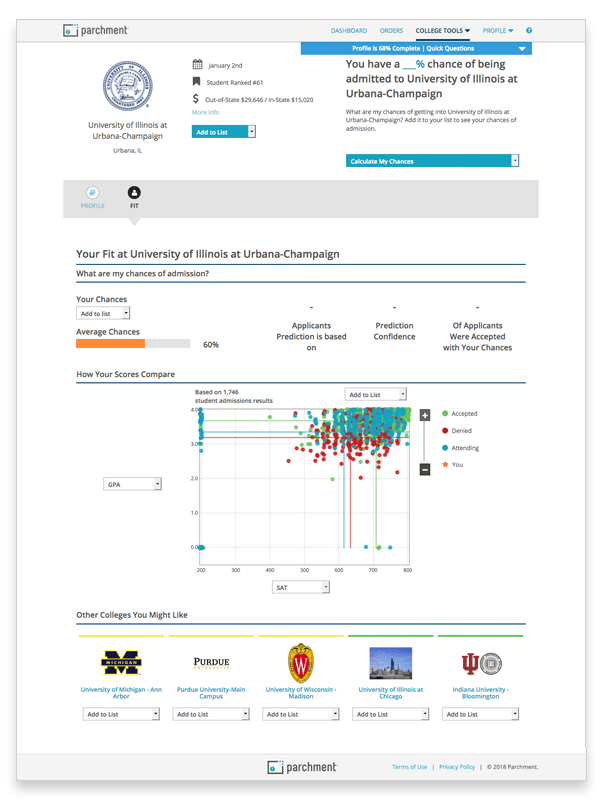Toggle You star marker in legend
Screen dimensions: 600x800
pos(453,465)
